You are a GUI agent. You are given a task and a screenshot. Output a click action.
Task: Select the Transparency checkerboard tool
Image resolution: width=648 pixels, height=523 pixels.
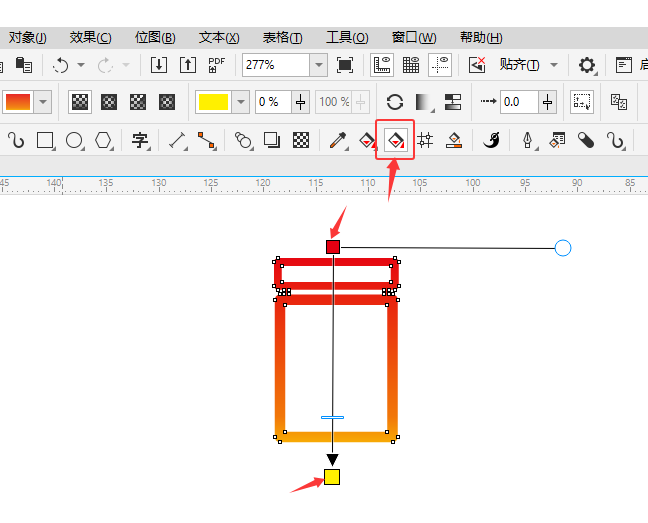click(x=301, y=140)
